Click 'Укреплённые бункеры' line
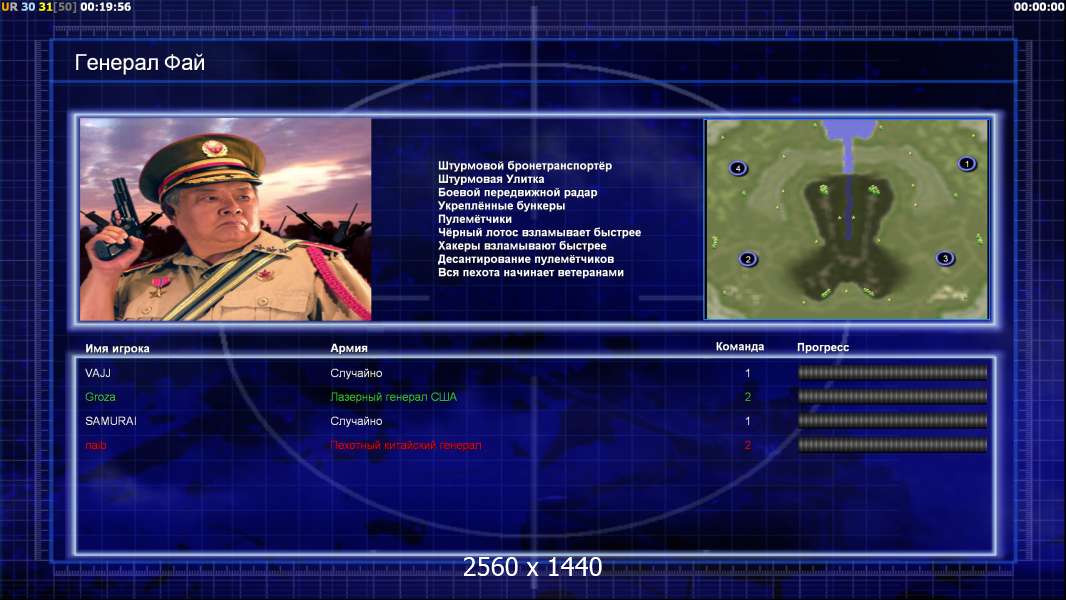This screenshot has height=600, width=1066. click(x=501, y=206)
